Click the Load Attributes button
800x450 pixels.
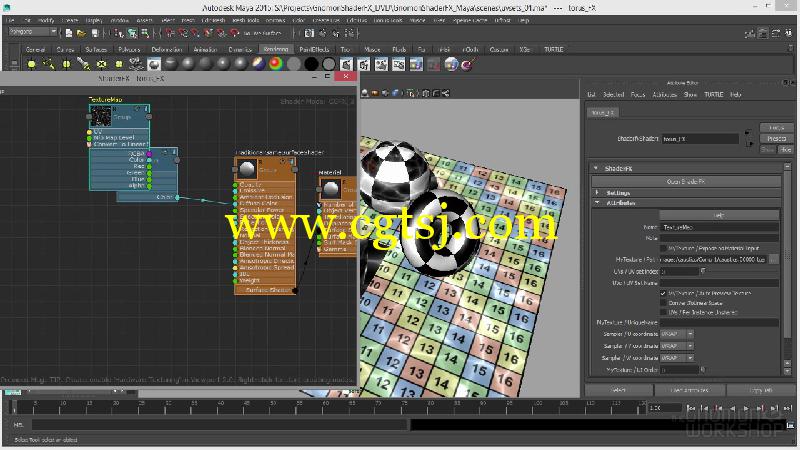(x=689, y=390)
